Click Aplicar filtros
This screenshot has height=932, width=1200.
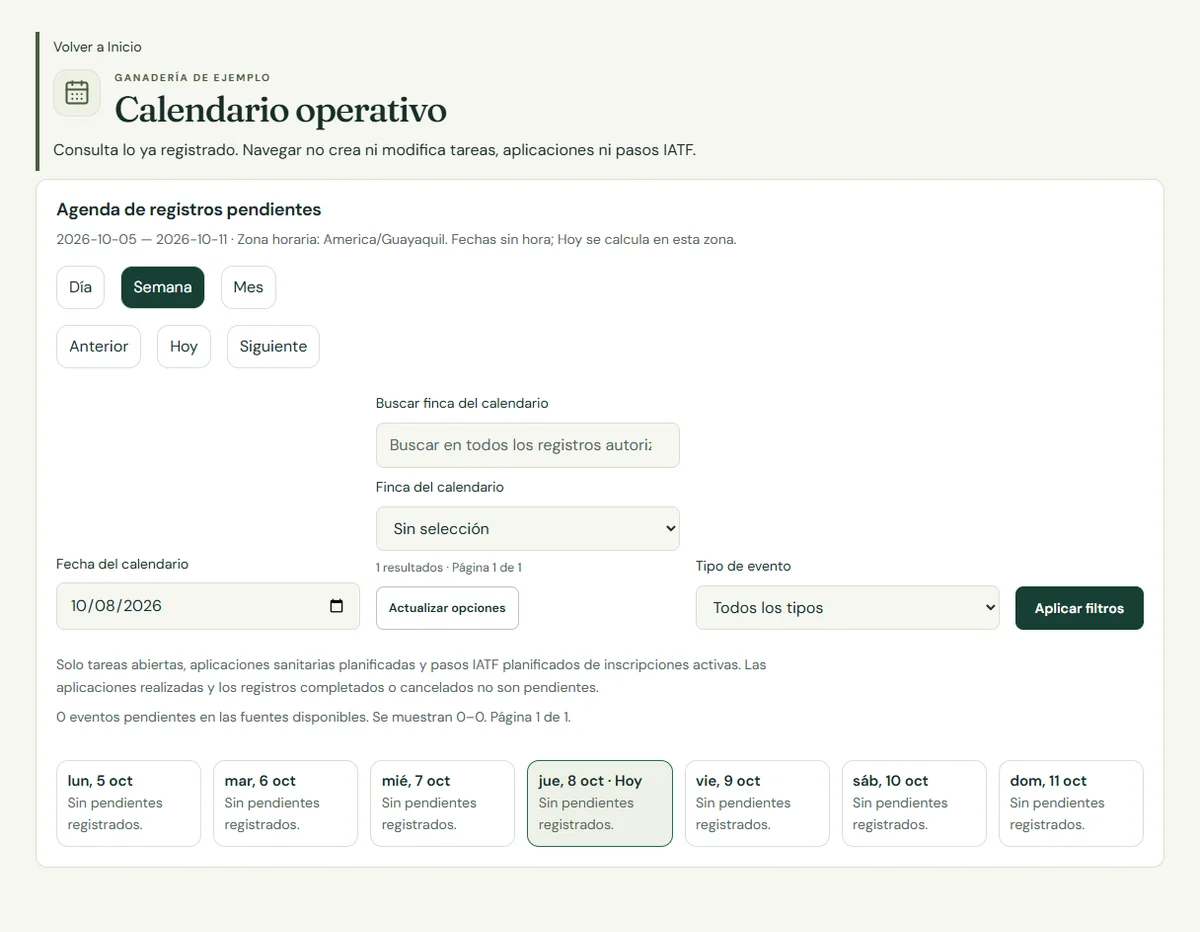pyautogui.click(x=1079, y=608)
